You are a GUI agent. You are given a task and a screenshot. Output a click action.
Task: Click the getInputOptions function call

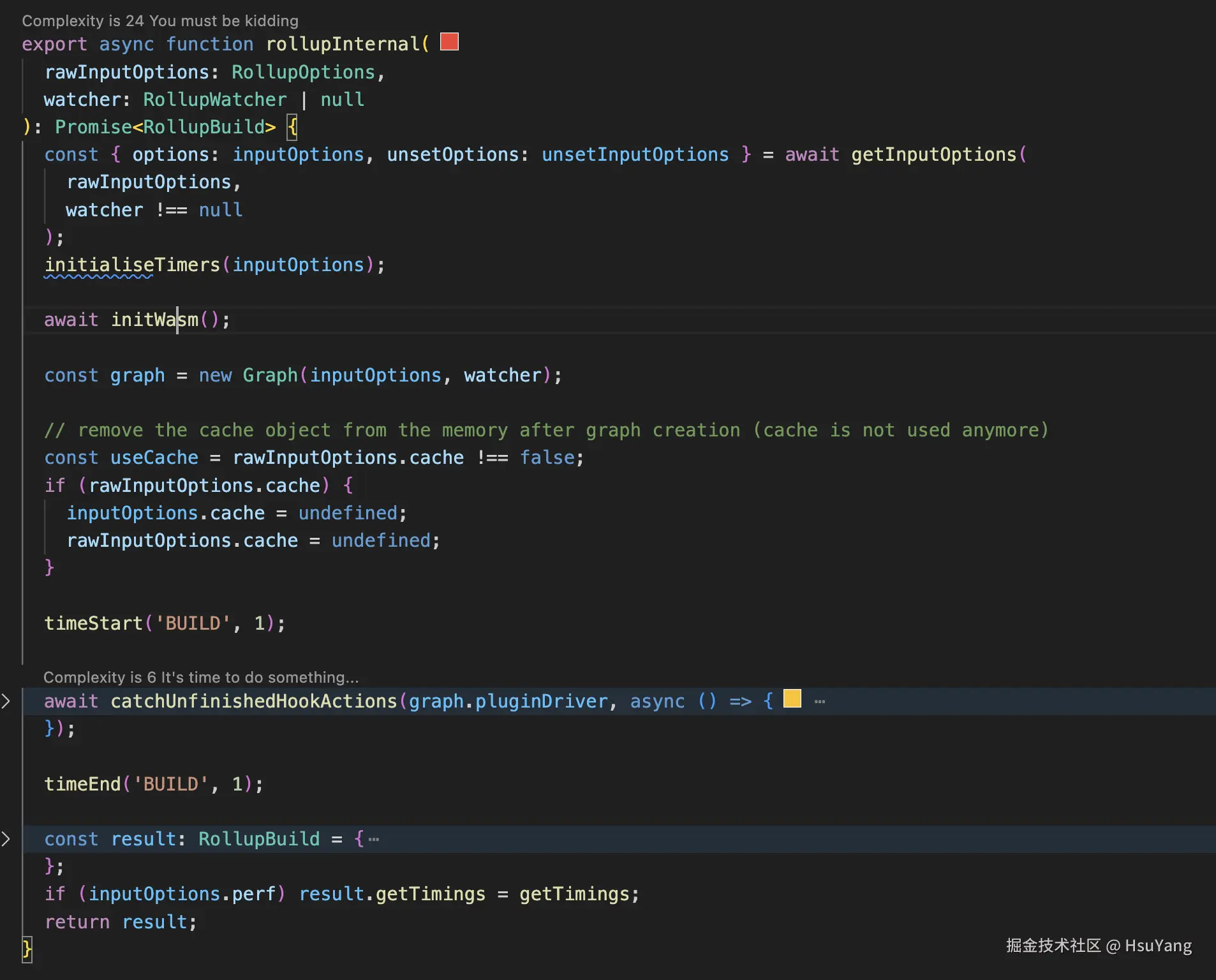tap(934, 154)
